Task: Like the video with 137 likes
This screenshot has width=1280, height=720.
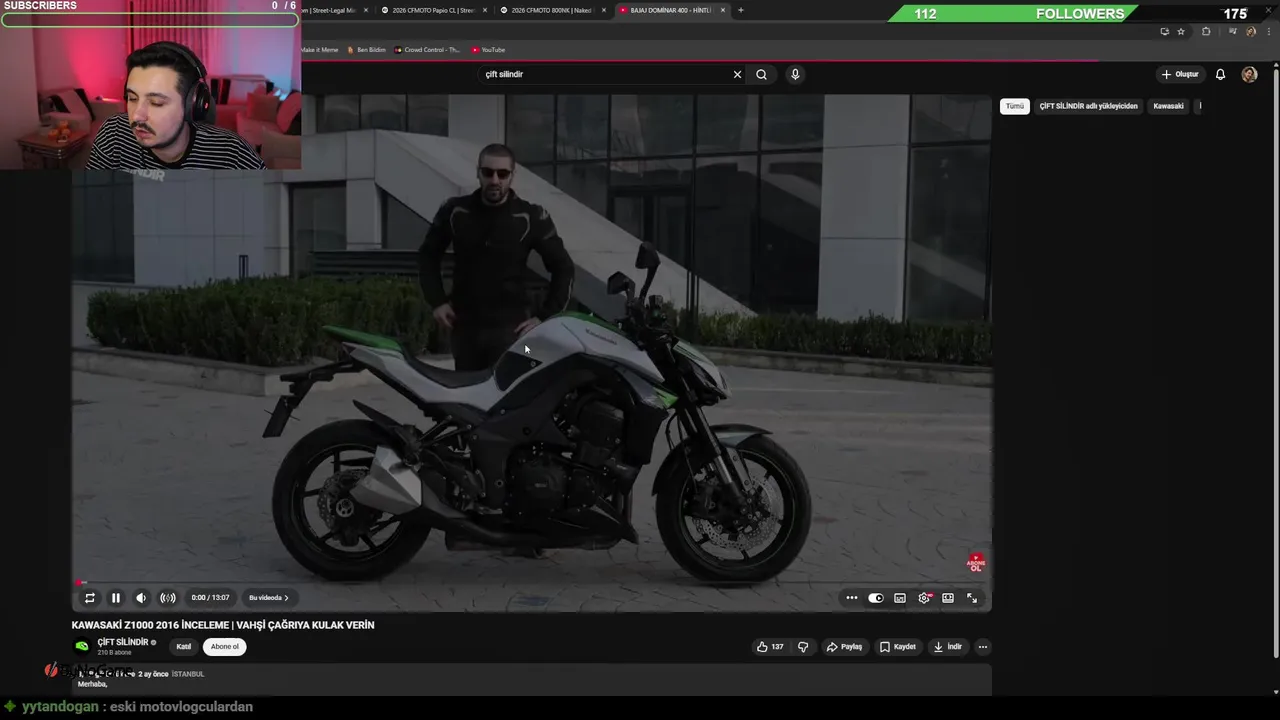Action: [x=770, y=647]
